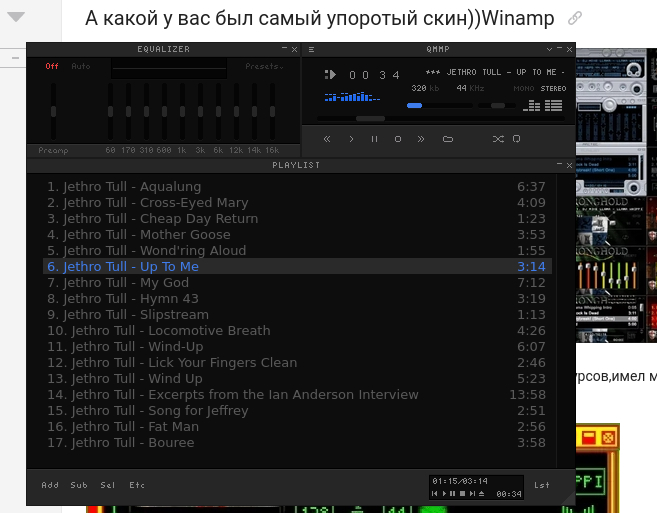
Task: Select track 5 Wond'ring Aloud
Action: coord(297,251)
